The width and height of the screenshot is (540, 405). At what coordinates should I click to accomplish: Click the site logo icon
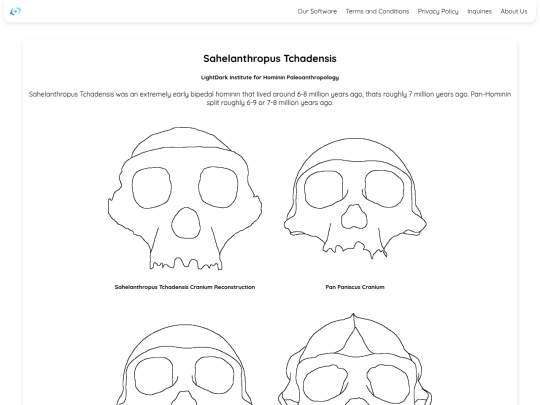pos(15,11)
